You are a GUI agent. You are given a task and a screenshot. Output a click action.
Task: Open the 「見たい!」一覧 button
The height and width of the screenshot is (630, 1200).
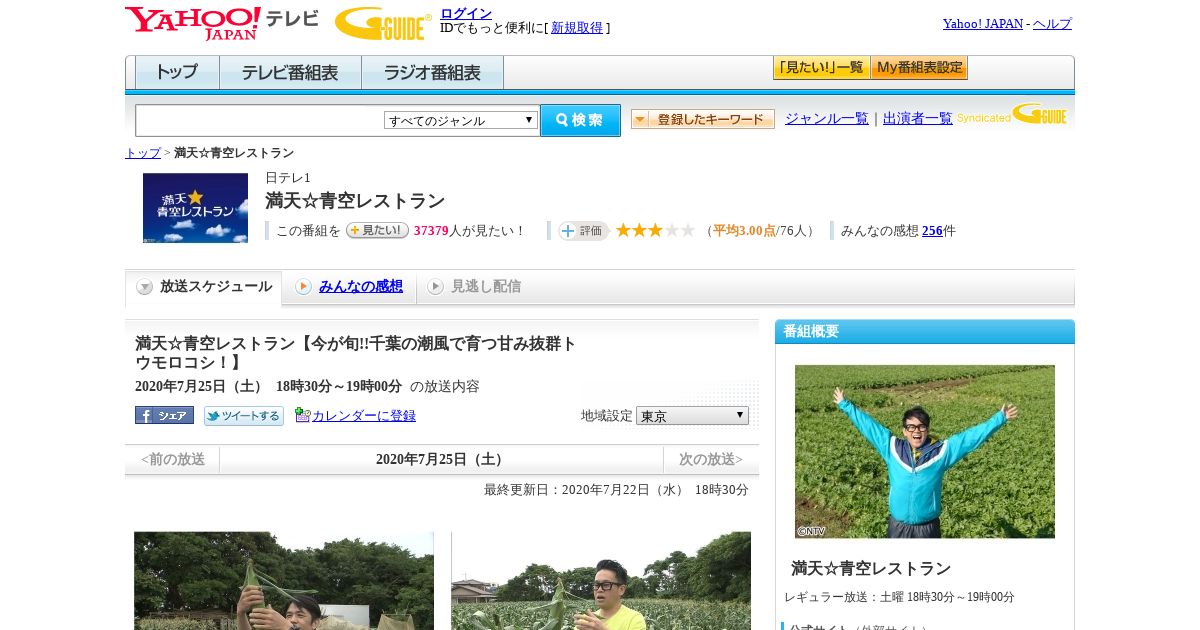point(821,68)
